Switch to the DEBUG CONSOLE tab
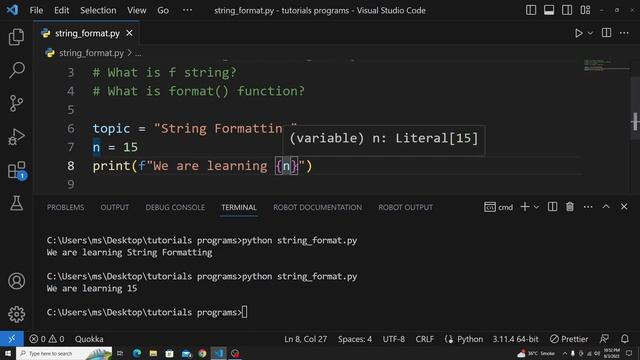 pos(175,207)
